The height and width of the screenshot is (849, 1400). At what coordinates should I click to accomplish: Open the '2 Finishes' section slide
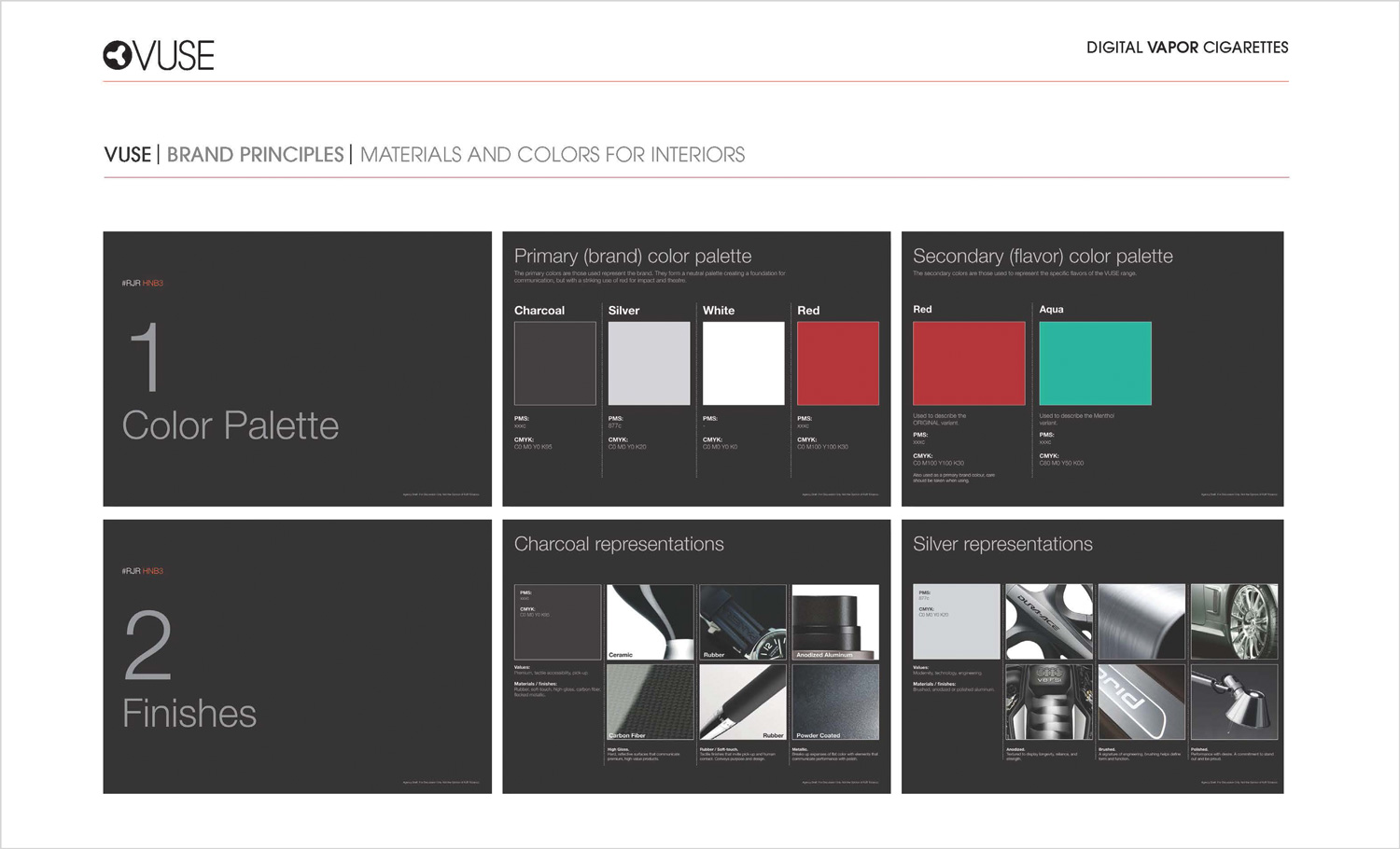pos(297,656)
